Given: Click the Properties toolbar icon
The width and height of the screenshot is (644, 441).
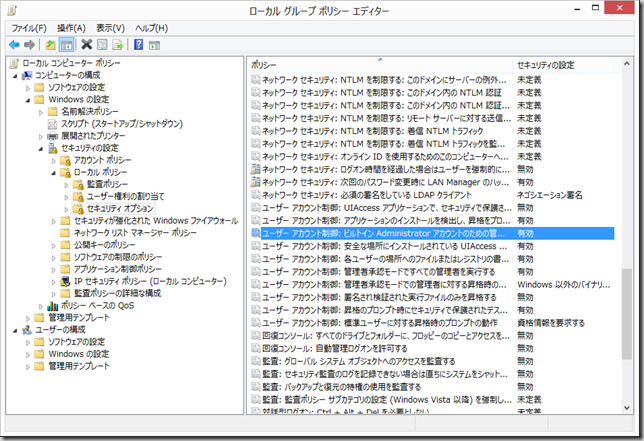Looking at the screenshot, I should click(103, 45).
